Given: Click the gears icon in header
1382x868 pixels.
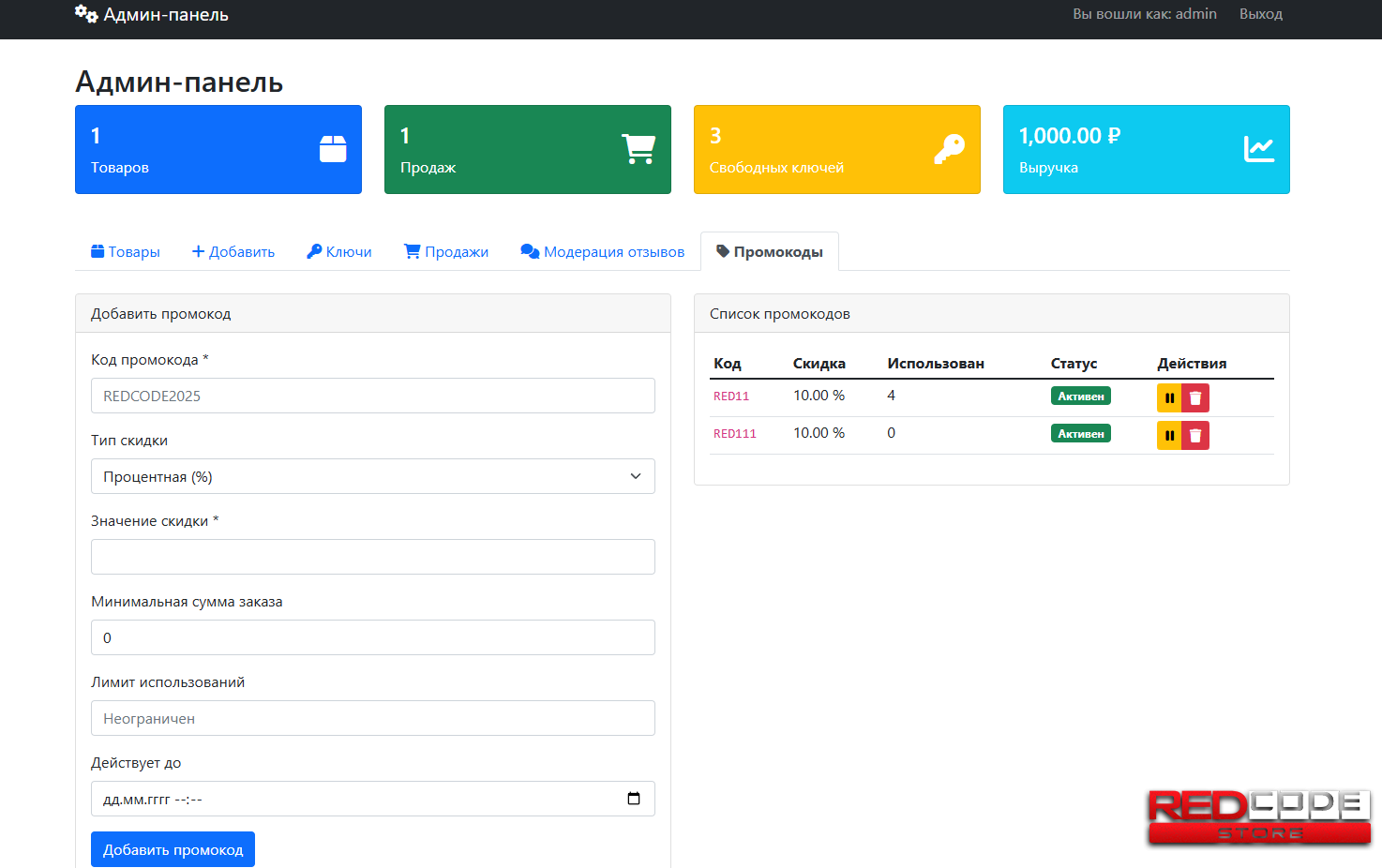Looking at the screenshot, I should pyautogui.click(x=86, y=14).
